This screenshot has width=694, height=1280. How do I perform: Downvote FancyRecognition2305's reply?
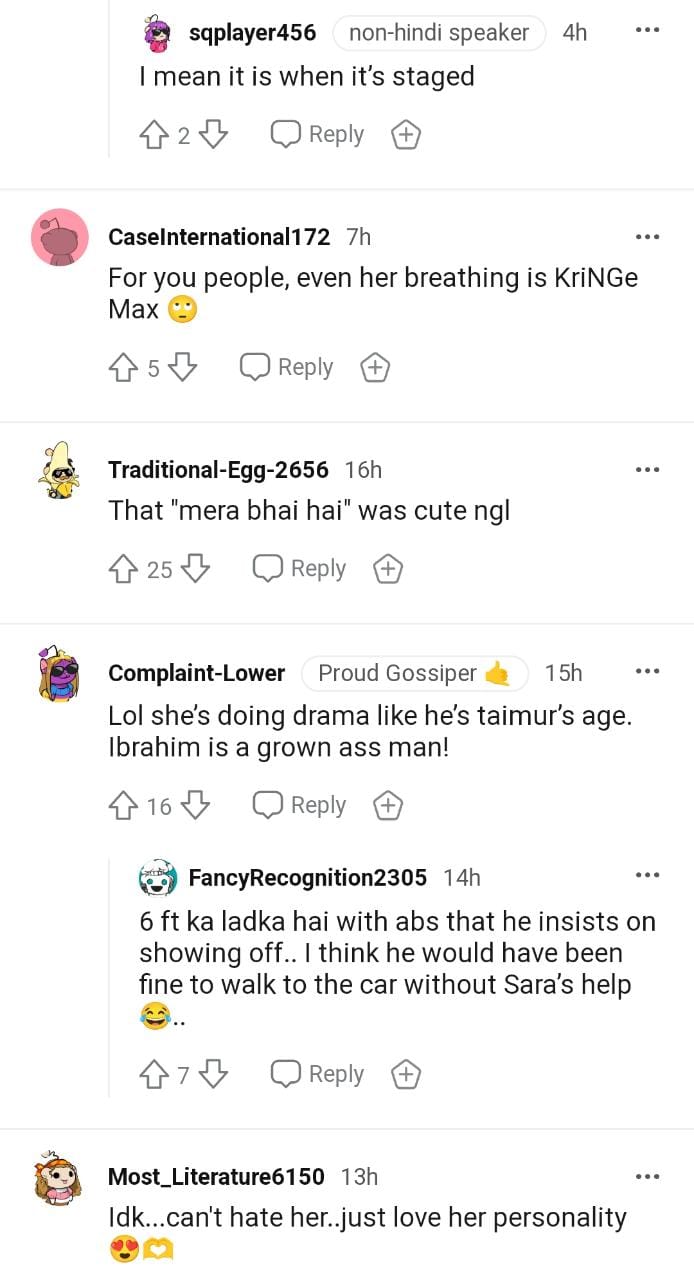pyautogui.click(x=213, y=1074)
